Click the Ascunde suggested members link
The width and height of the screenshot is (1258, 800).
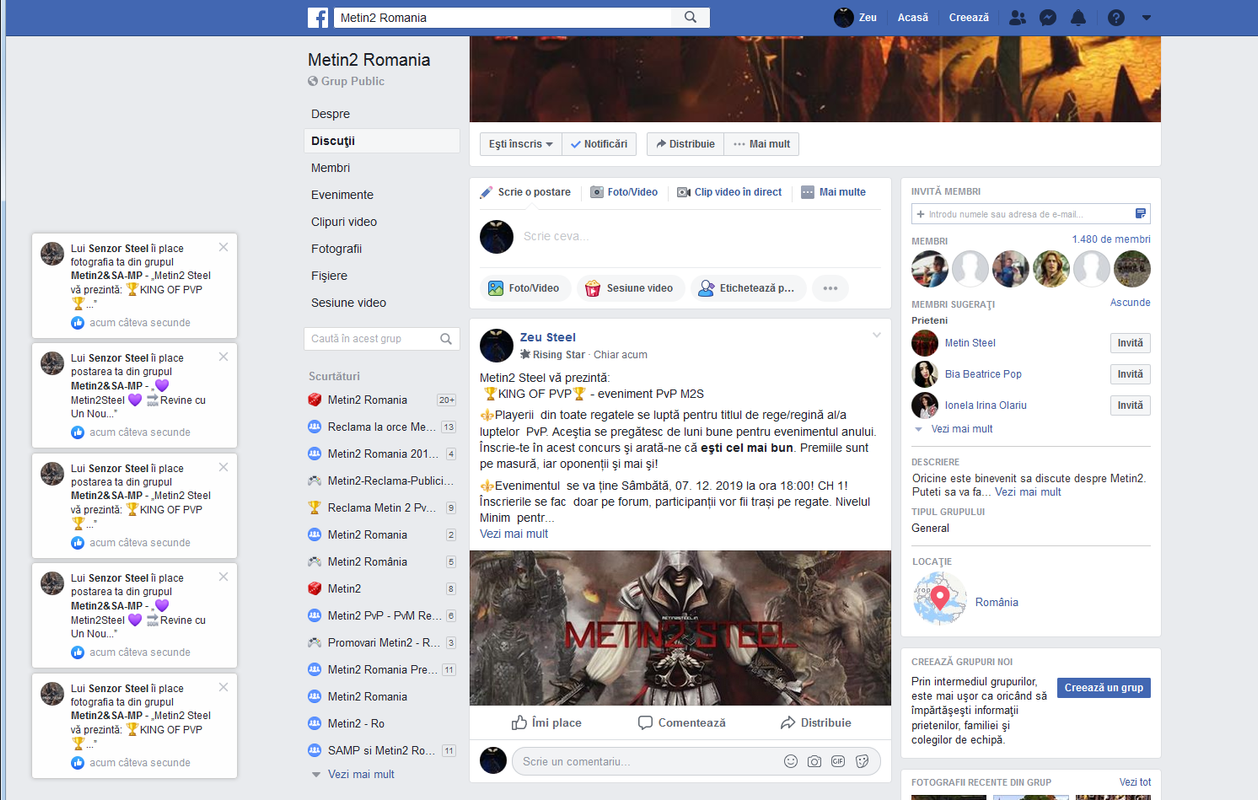pos(1130,302)
